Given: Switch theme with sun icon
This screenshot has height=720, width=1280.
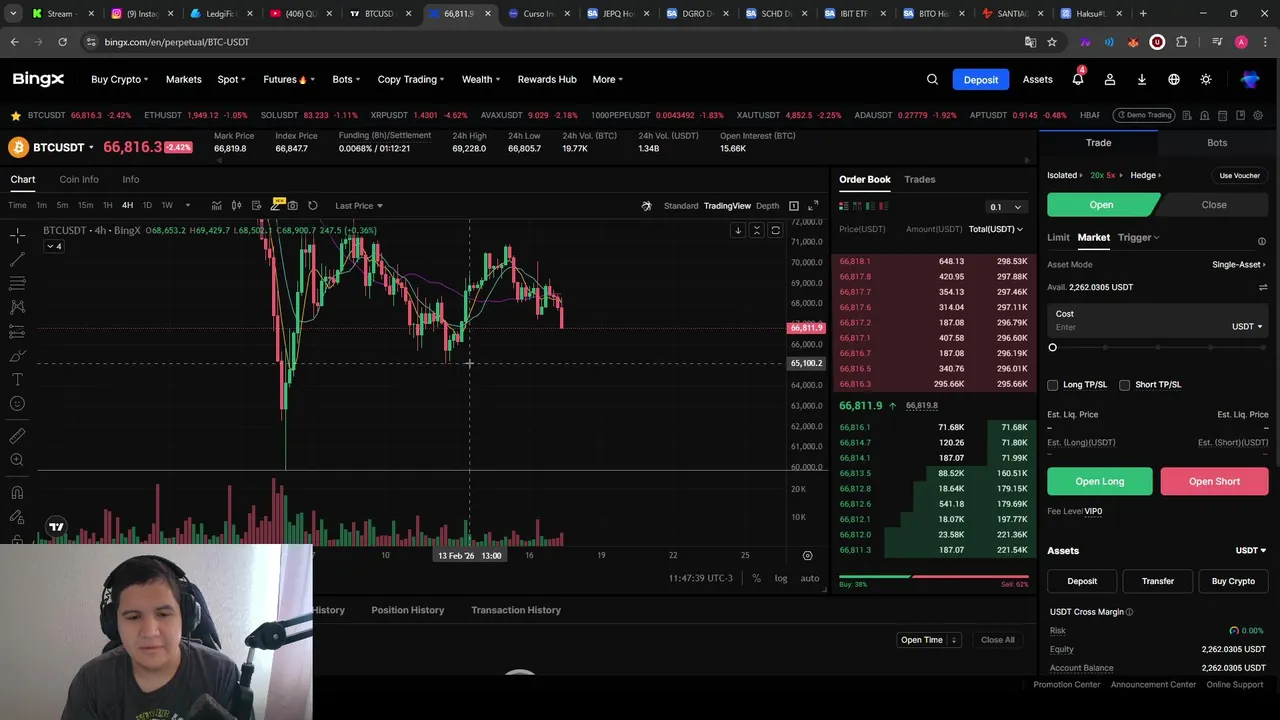Looking at the screenshot, I should (x=1206, y=80).
